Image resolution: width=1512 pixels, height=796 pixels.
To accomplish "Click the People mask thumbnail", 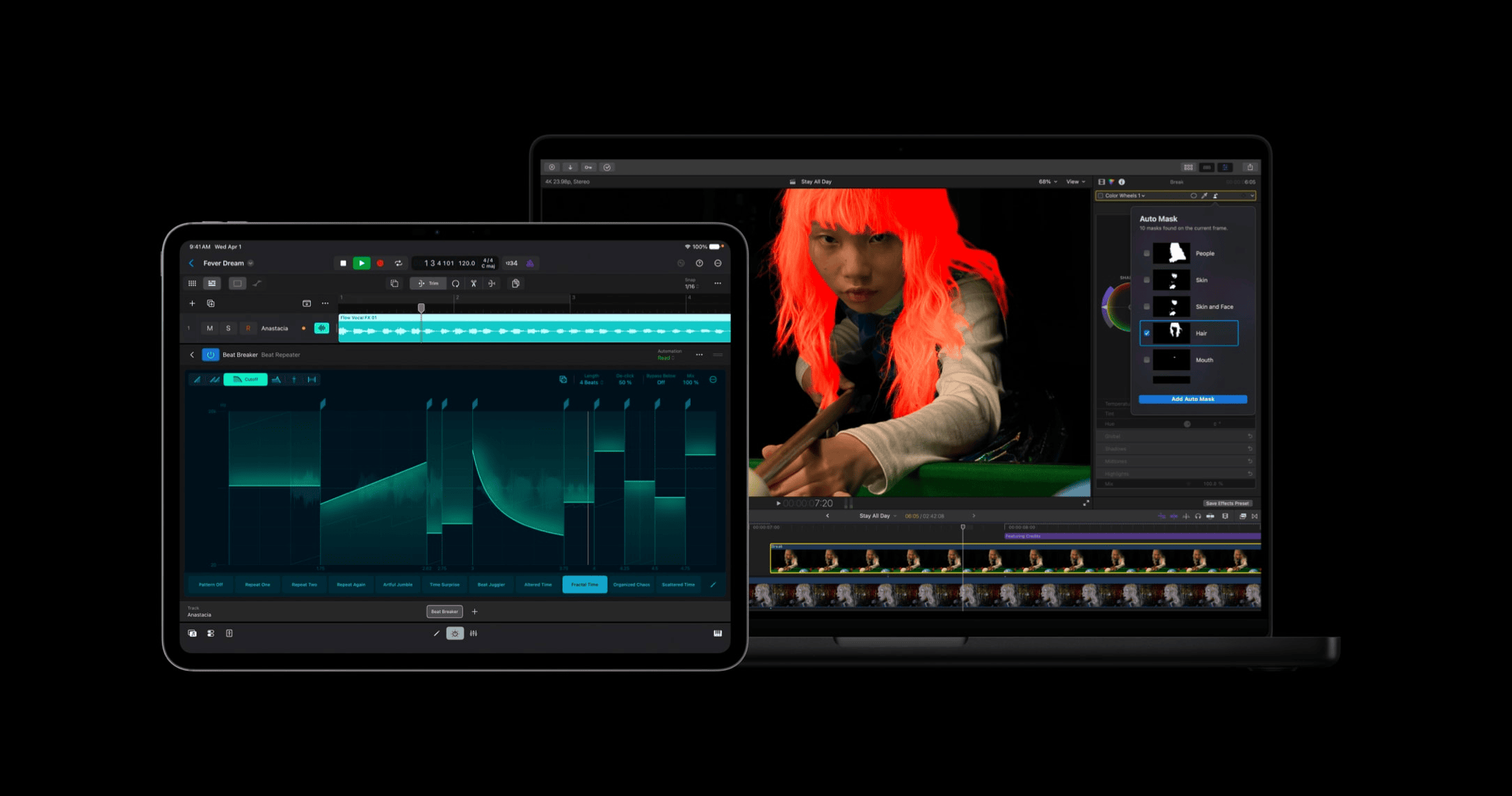I will pos(1172,253).
